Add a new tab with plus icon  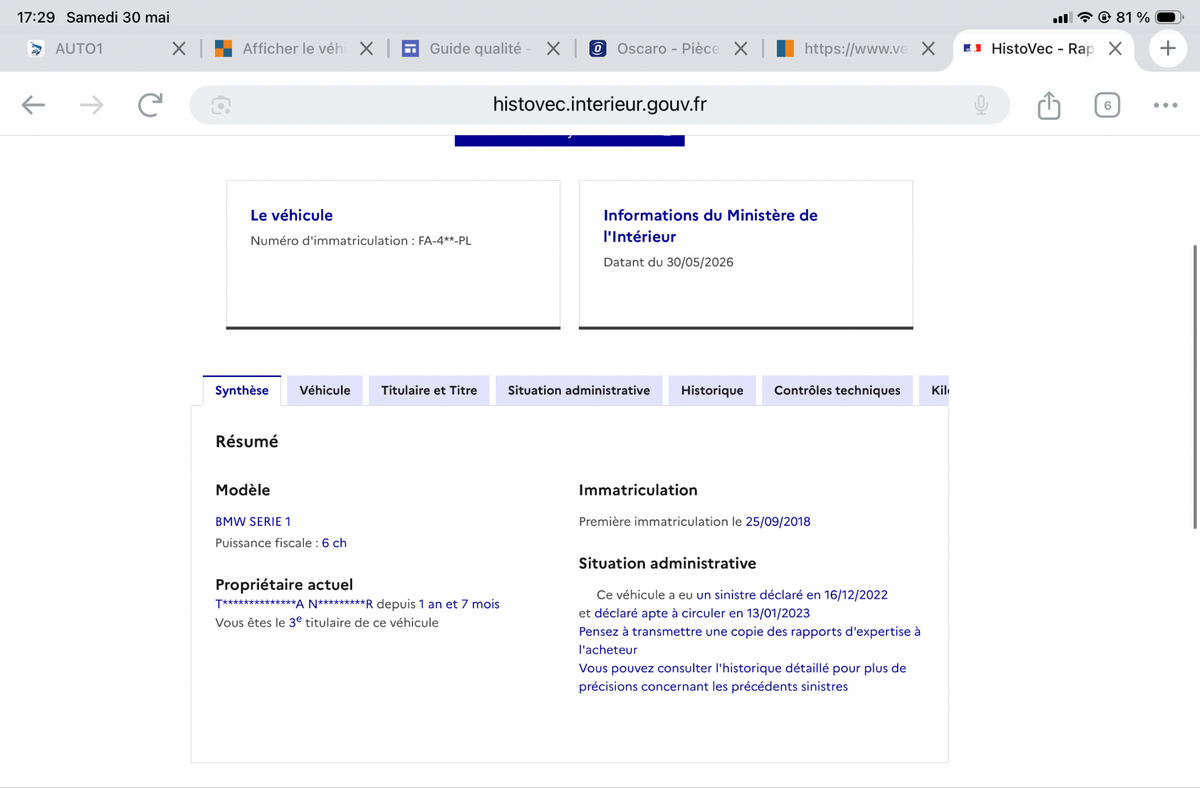1167,48
